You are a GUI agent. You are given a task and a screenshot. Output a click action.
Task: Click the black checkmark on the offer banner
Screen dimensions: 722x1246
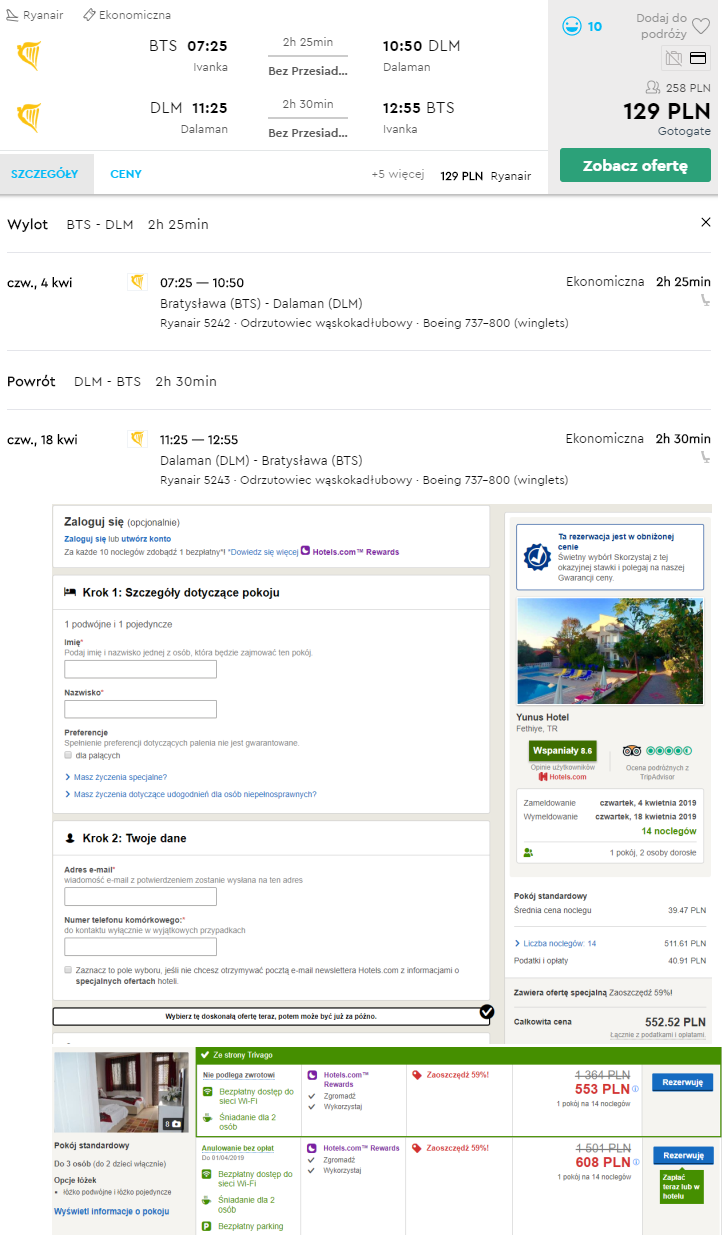(487, 1011)
